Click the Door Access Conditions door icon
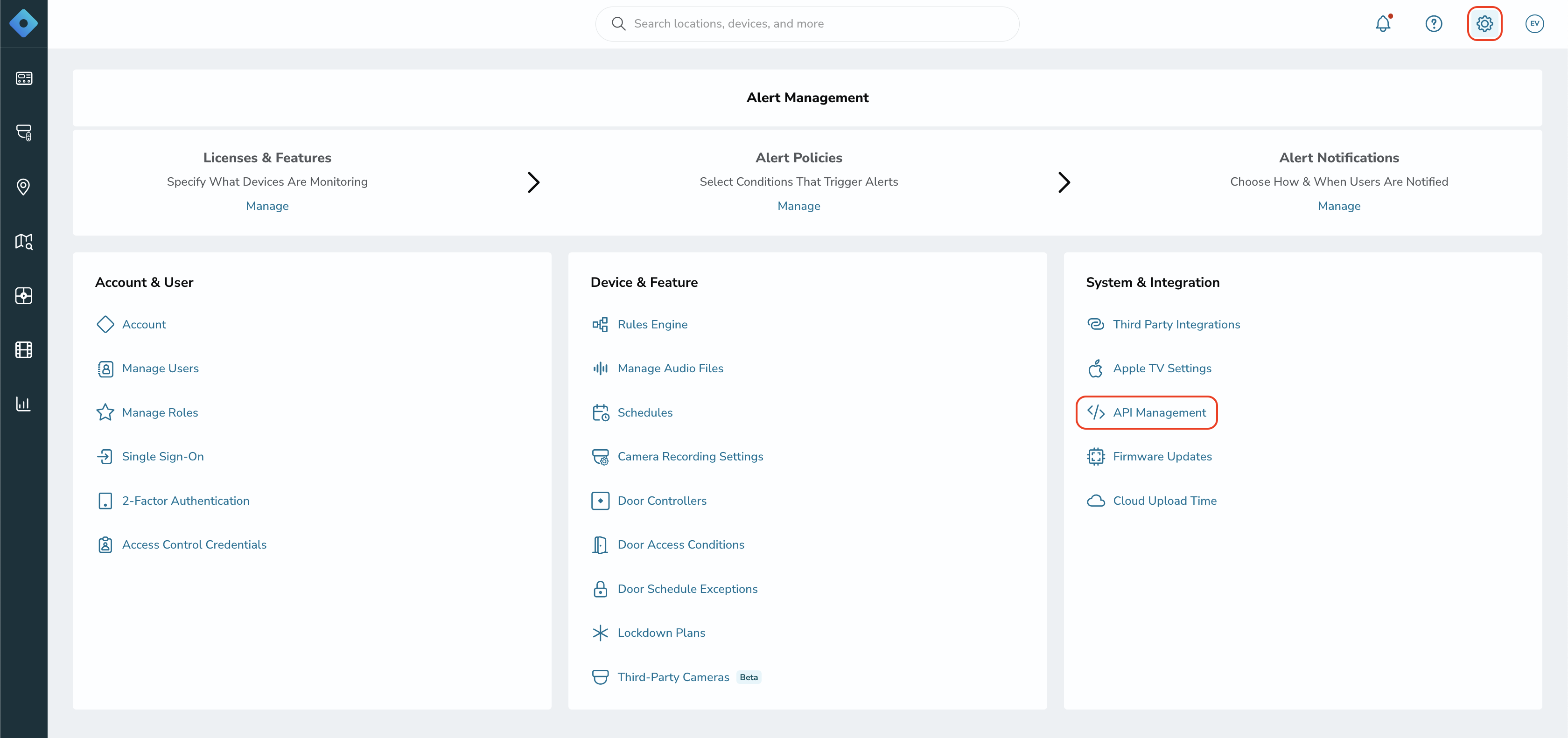Viewport: 1568px width, 738px height. coord(600,544)
